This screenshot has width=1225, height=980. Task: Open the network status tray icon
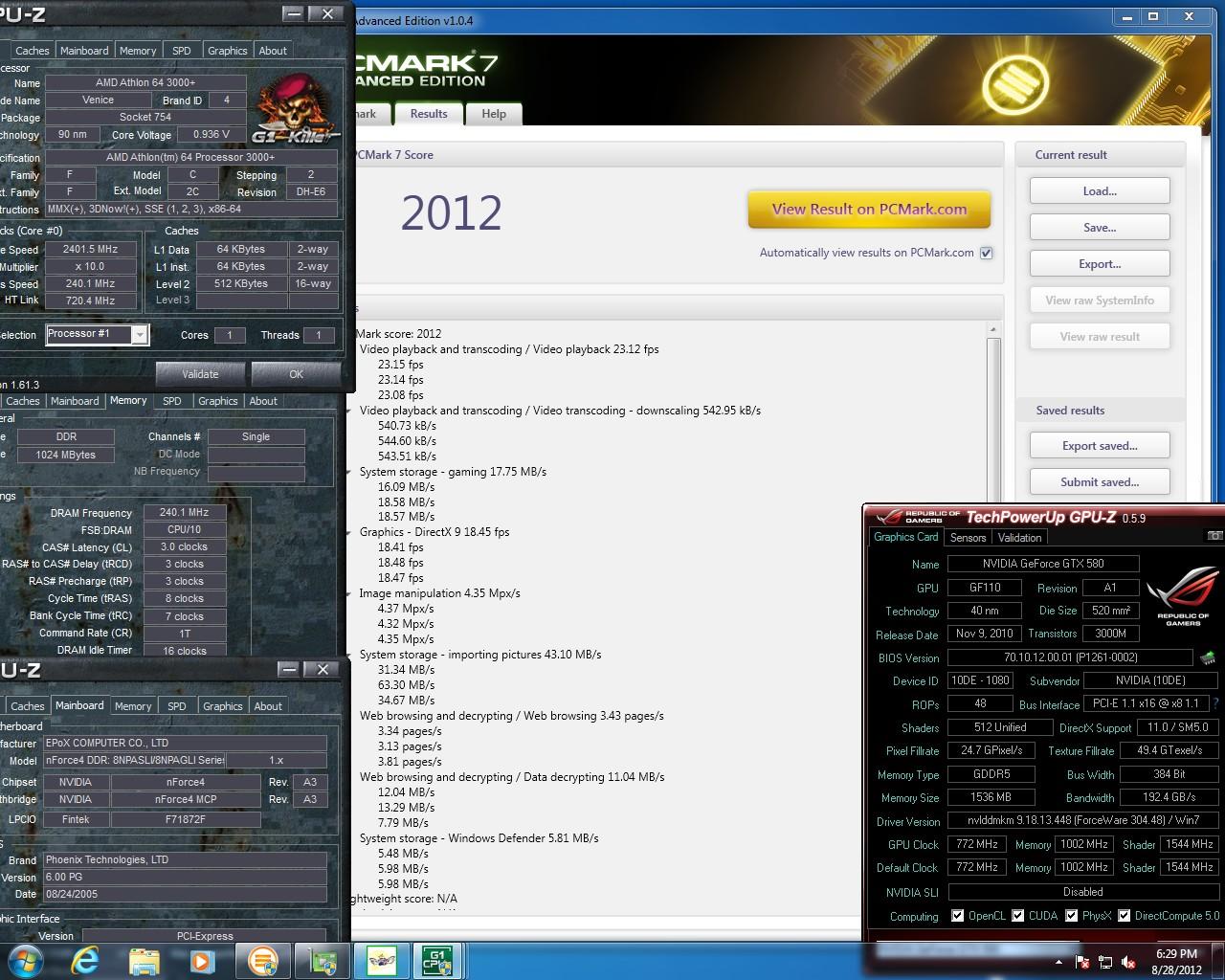(x=1105, y=962)
